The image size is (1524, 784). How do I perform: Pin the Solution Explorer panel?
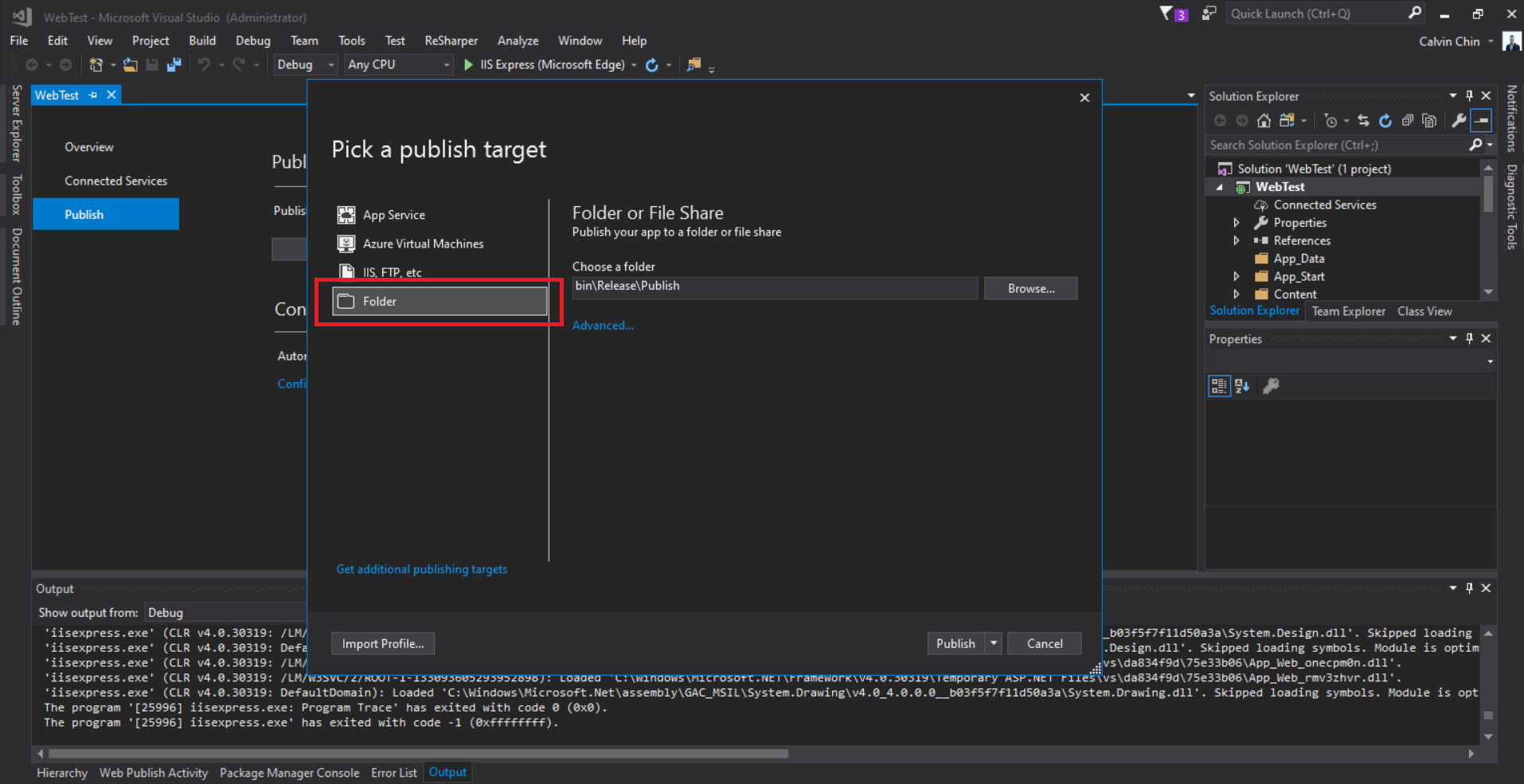click(1470, 96)
